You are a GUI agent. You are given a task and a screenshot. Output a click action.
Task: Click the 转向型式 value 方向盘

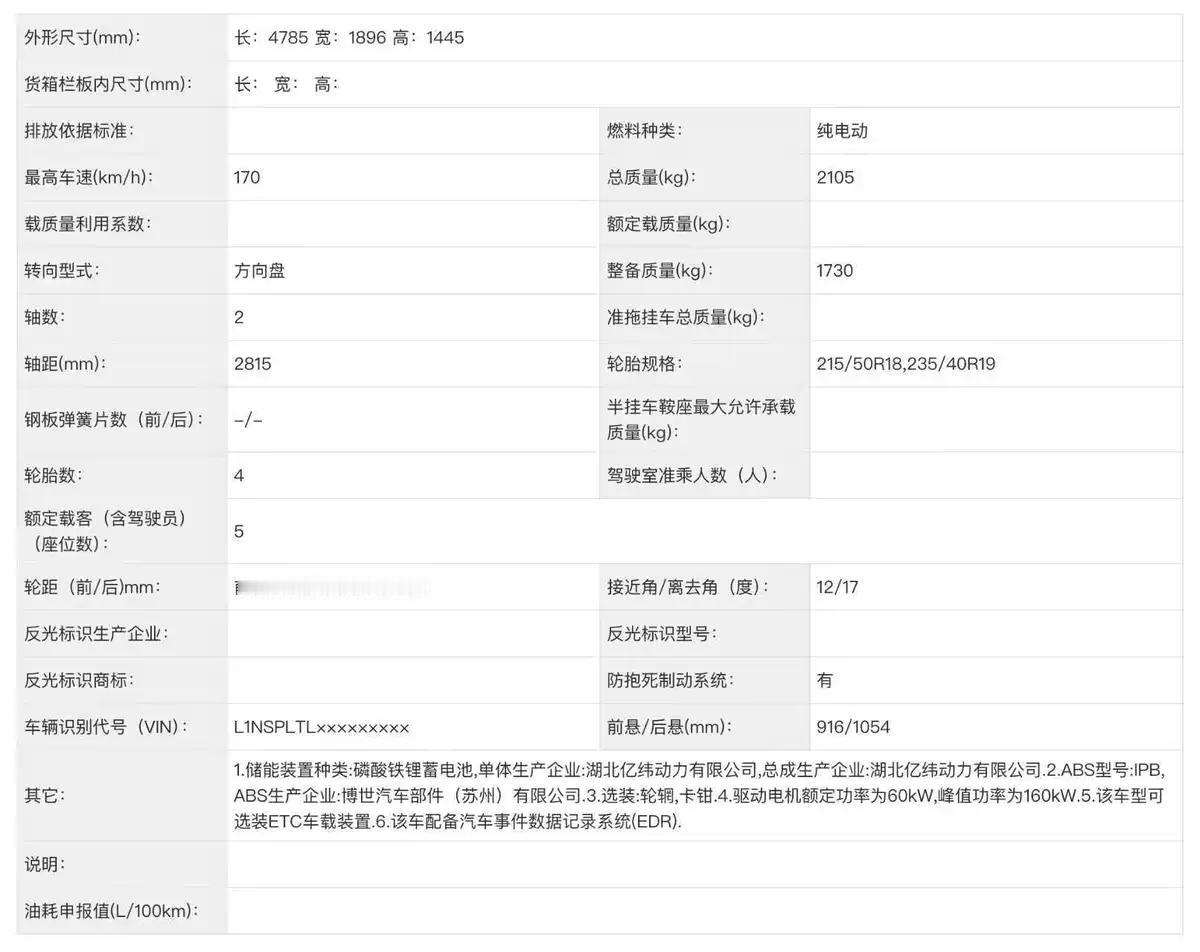pyautogui.click(x=258, y=270)
